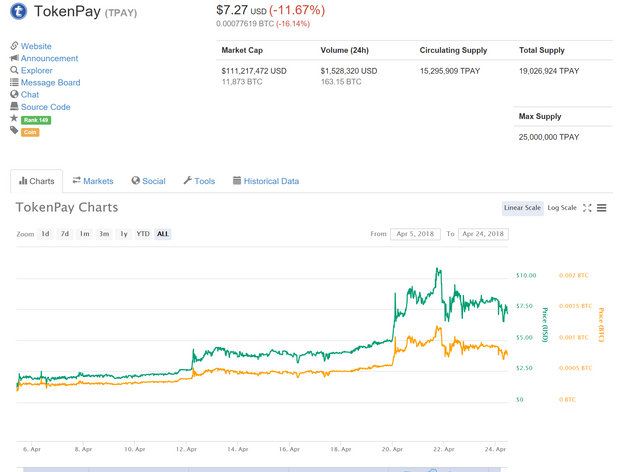This screenshot has width=640, height=472.
Task: Set chart zoom to 1d
Action: tap(45, 234)
